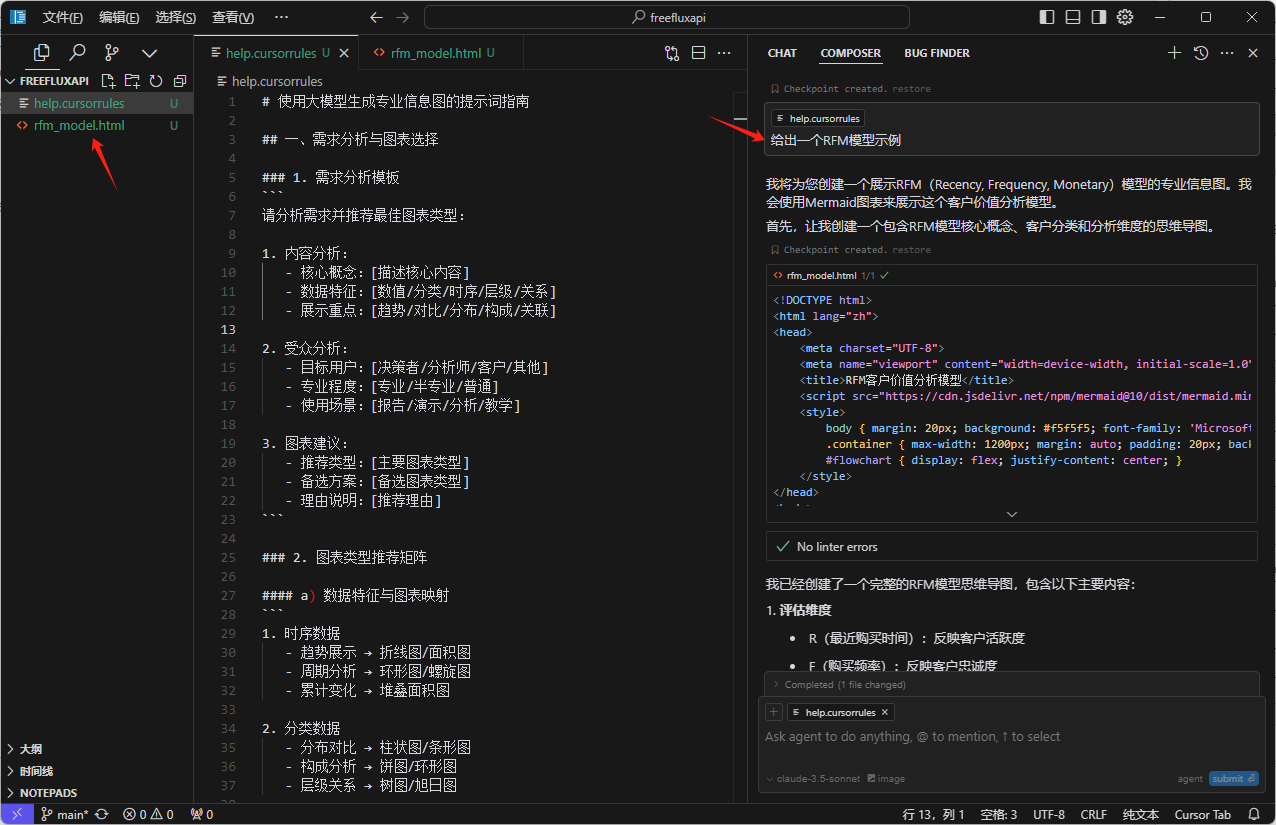Open editor more actions ellipsis
Viewport: 1276px width, 825px height.
[x=724, y=53]
